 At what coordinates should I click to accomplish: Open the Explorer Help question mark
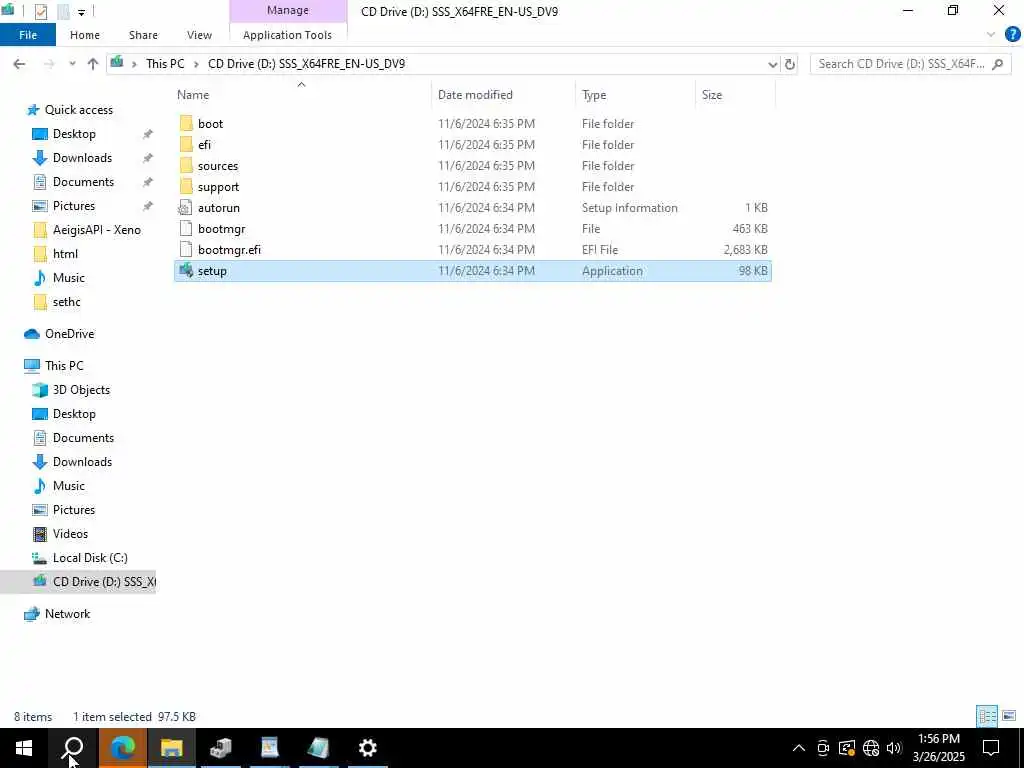[1012, 35]
